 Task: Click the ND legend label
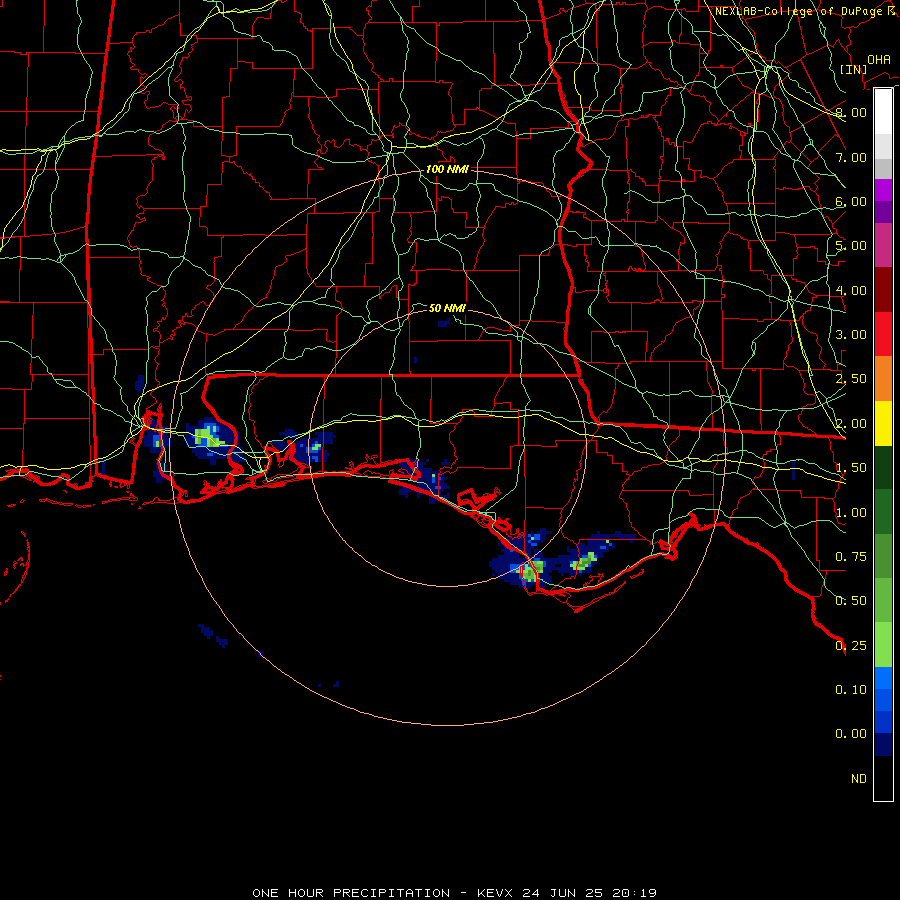[859, 779]
